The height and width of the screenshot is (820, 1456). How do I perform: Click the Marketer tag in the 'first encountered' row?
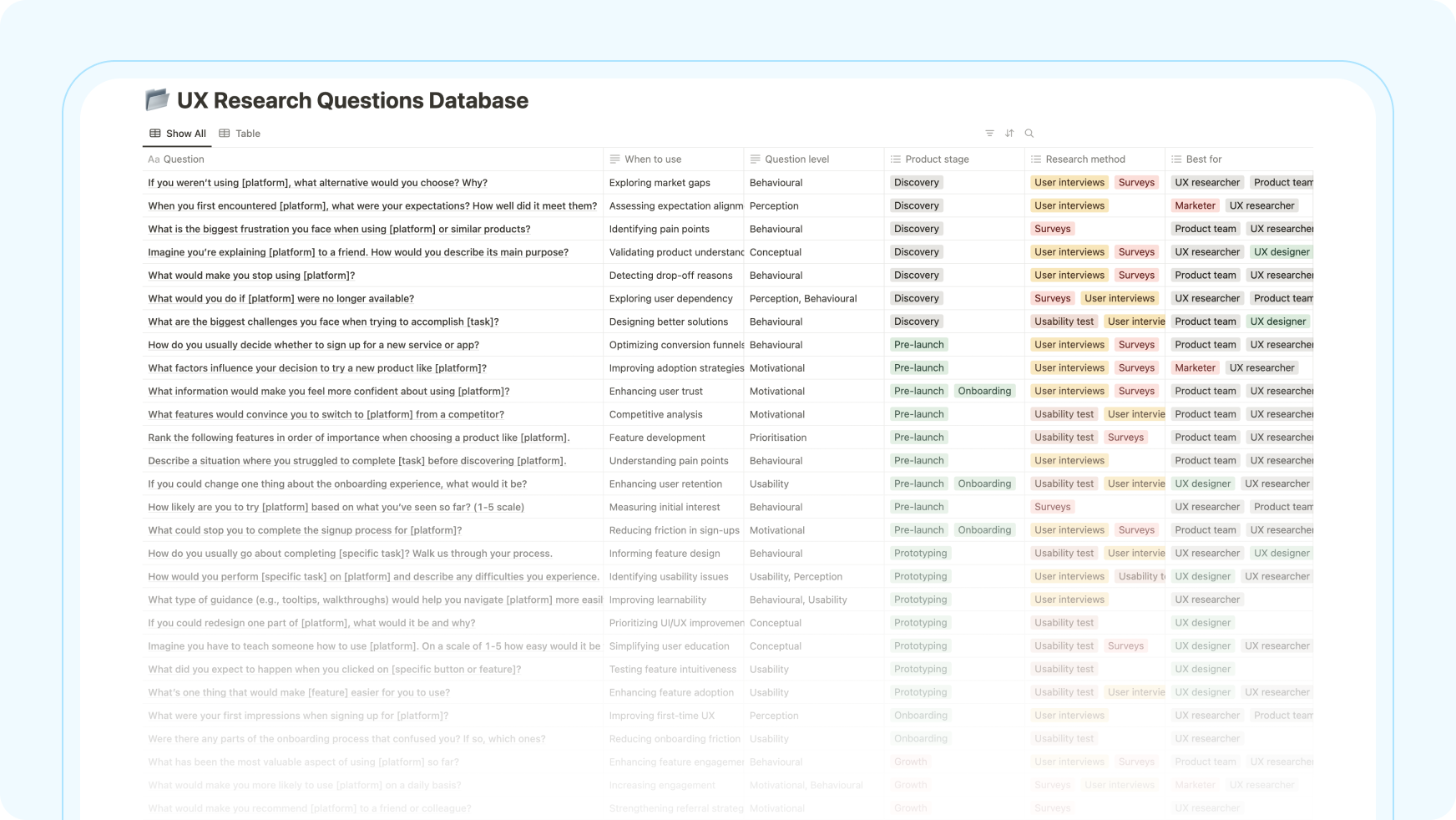click(1195, 205)
